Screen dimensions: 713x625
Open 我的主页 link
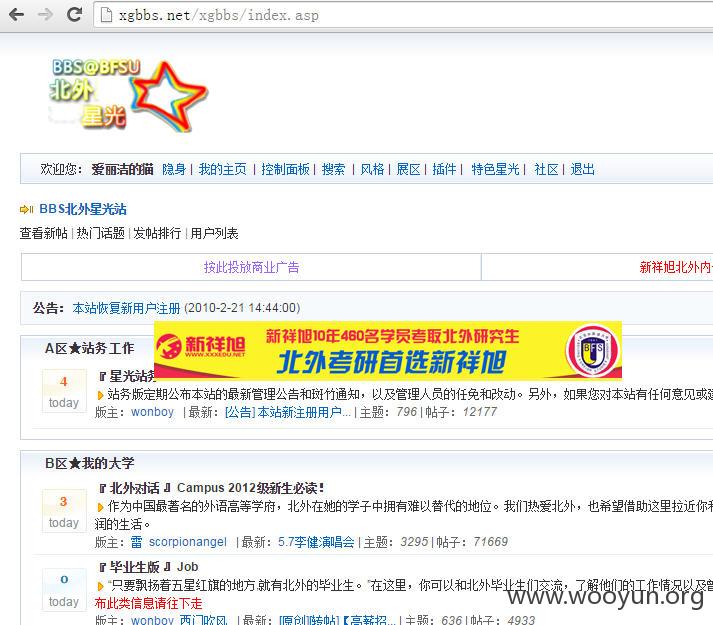(222, 169)
